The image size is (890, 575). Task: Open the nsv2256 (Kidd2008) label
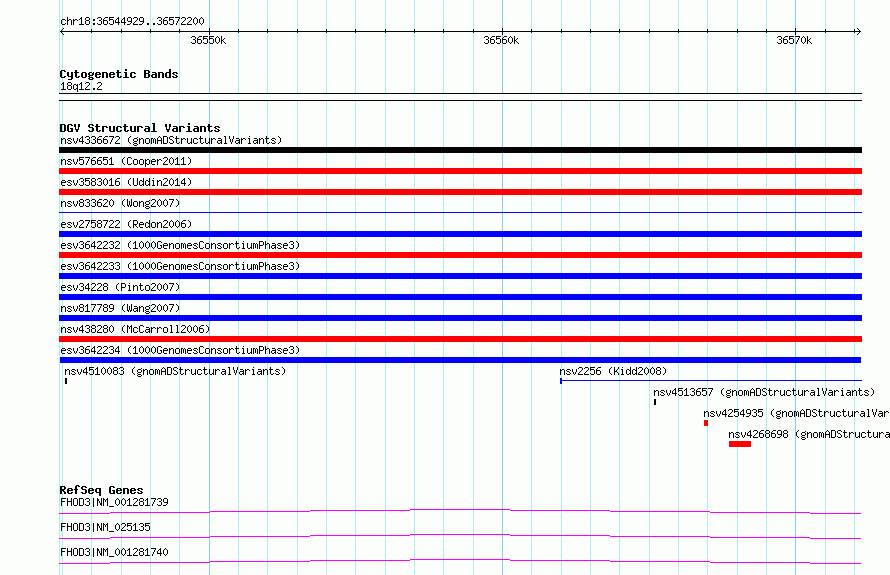tap(613, 371)
